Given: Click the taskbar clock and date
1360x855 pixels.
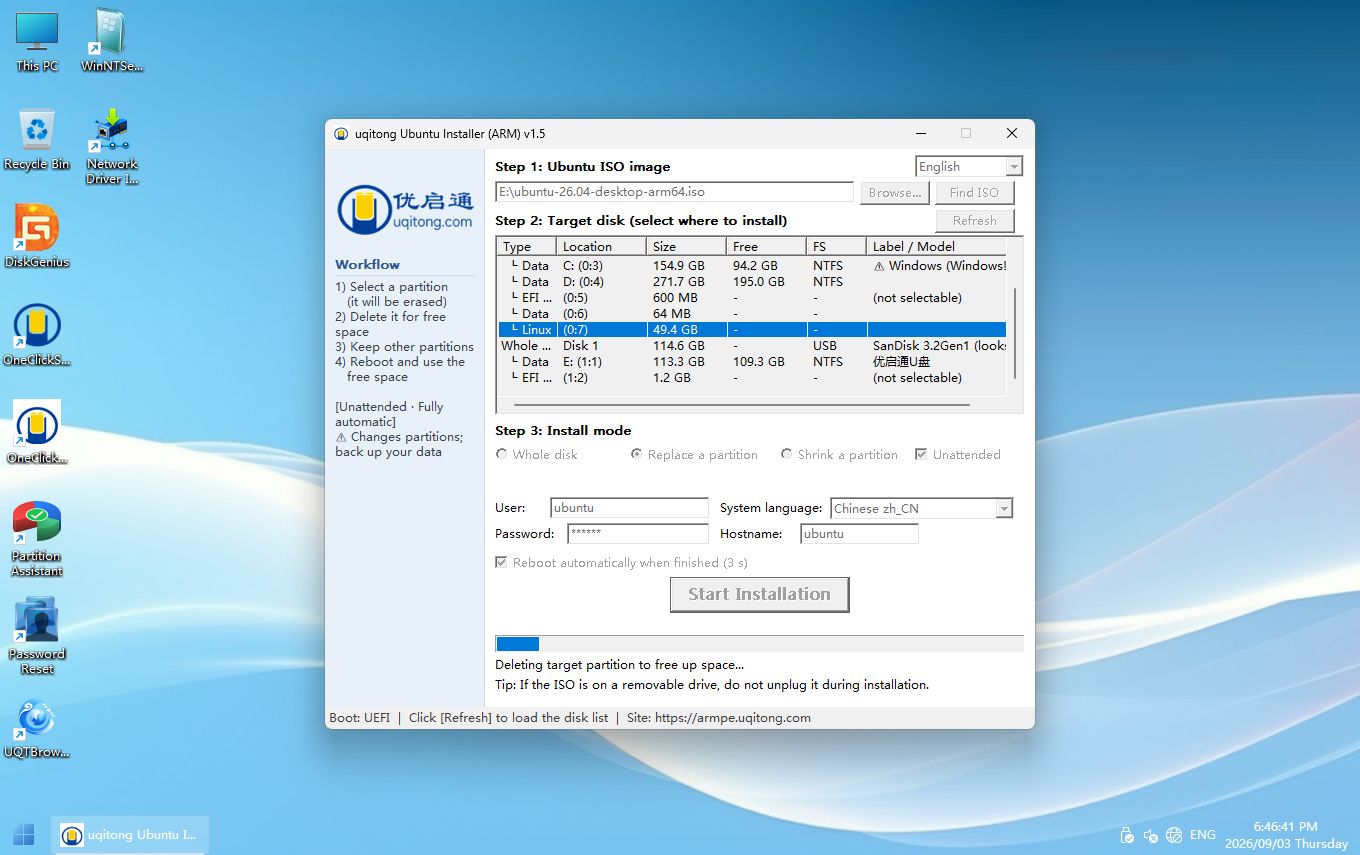Looking at the screenshot, I should pos(1286,835).
